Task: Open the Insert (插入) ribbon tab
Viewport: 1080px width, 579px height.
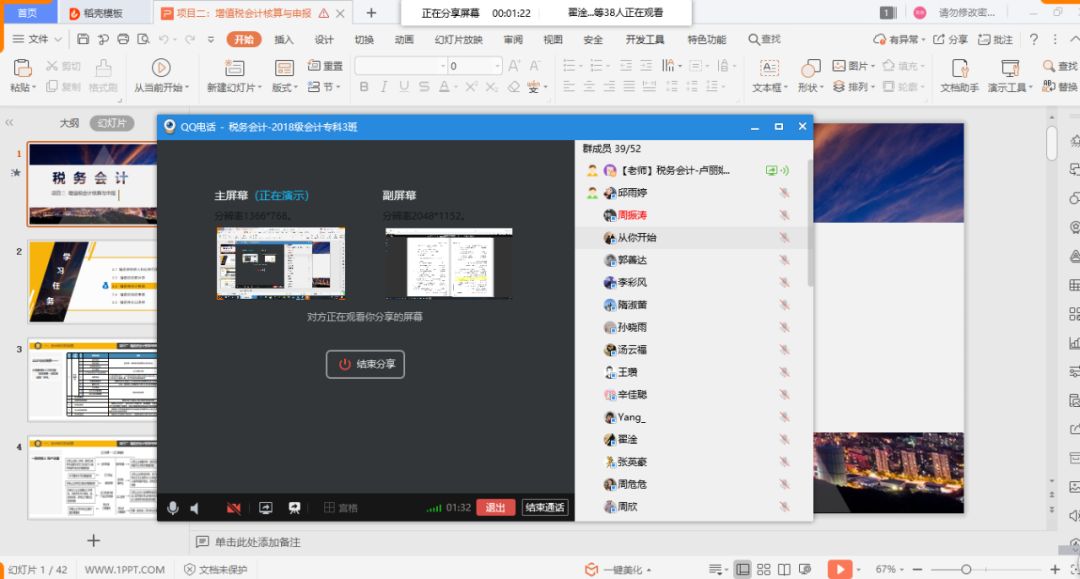Action: [x=284, y=39]
